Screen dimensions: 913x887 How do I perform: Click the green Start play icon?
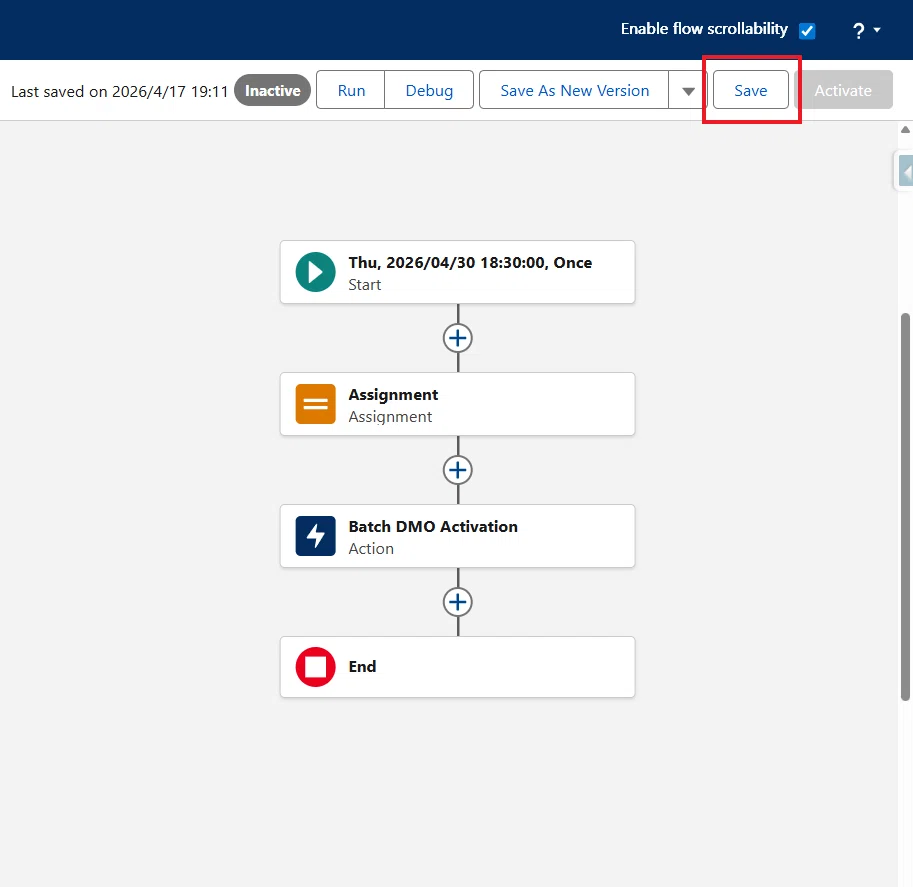click(315, 272)
